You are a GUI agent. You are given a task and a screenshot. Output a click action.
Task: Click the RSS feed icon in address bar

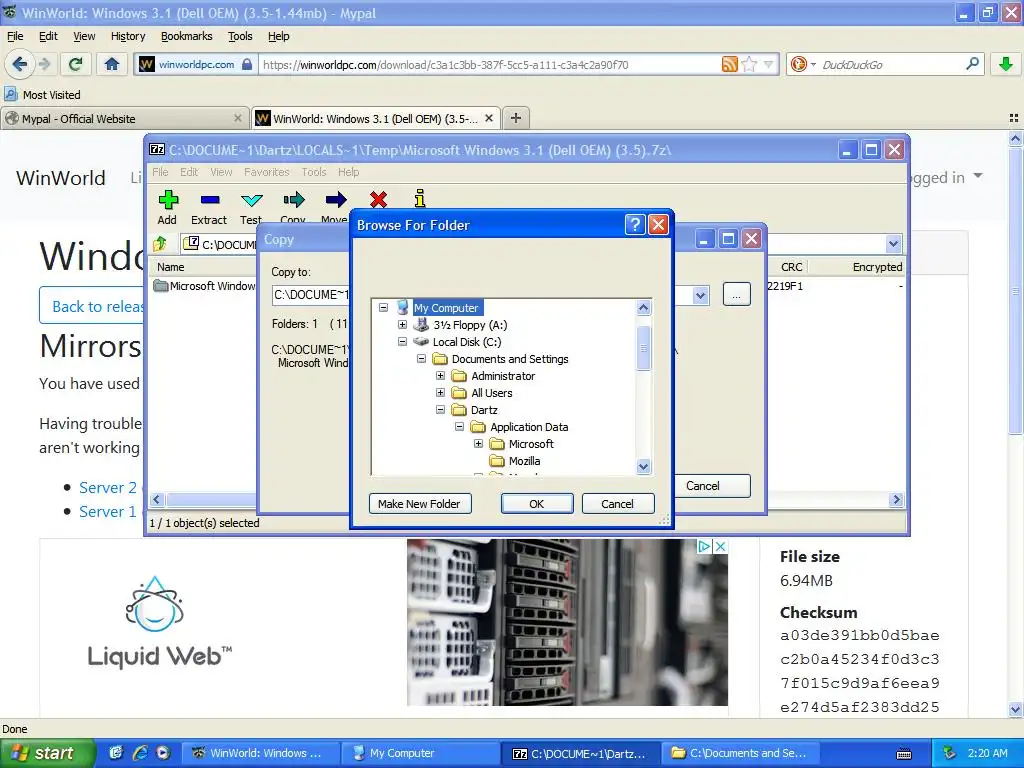pos(729,64)
